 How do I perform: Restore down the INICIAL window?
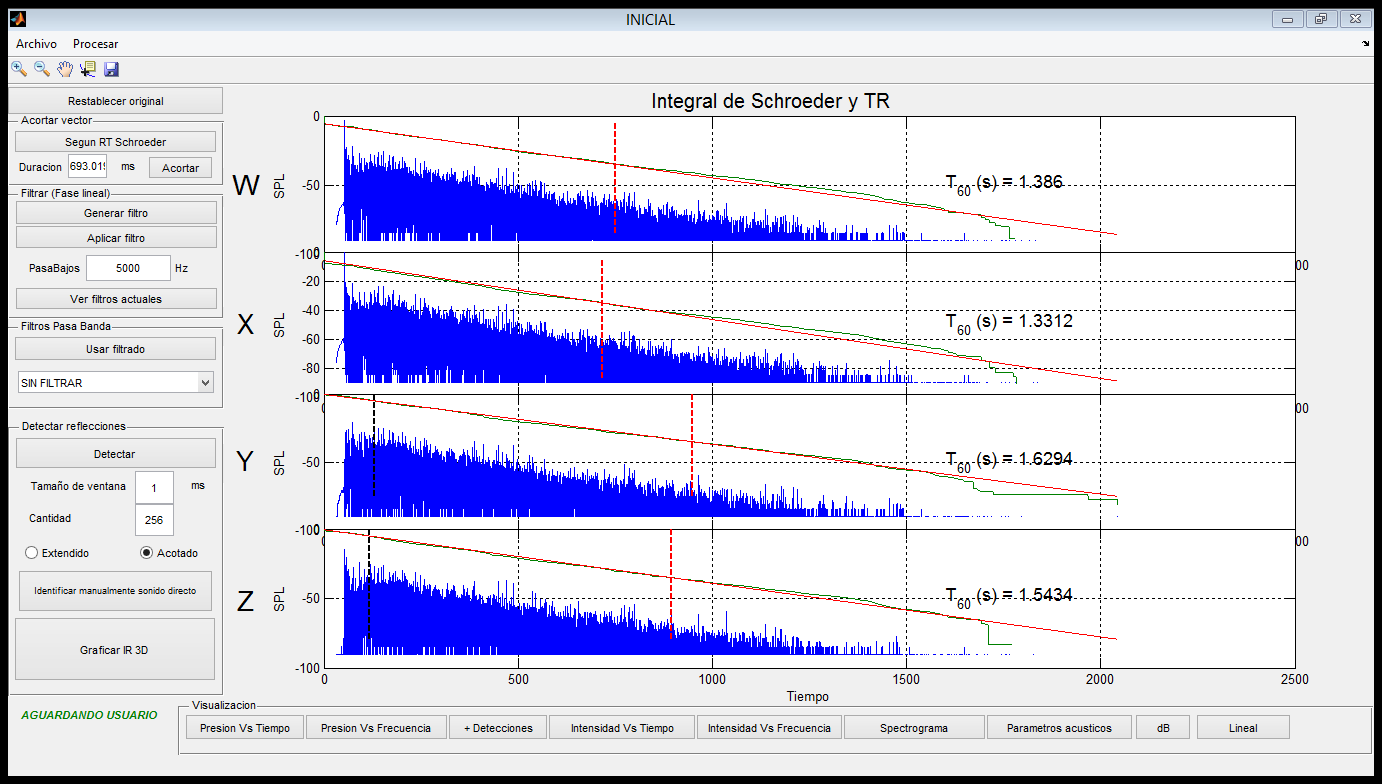pyautogui.click(x=1321, y=19)
